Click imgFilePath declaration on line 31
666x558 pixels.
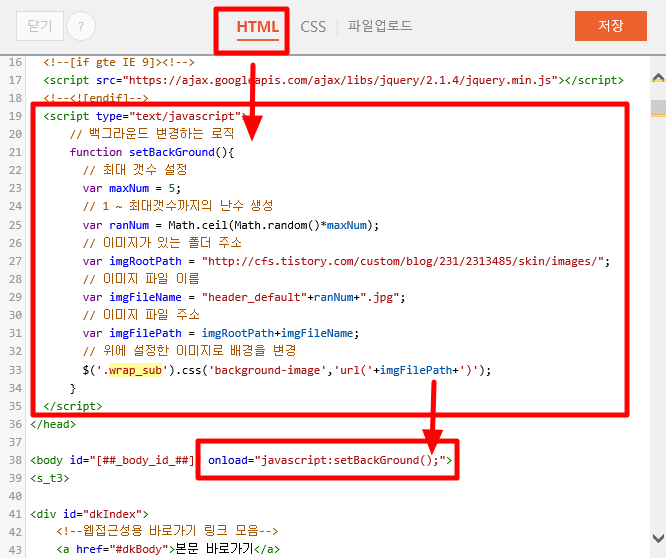pos(220,333)
